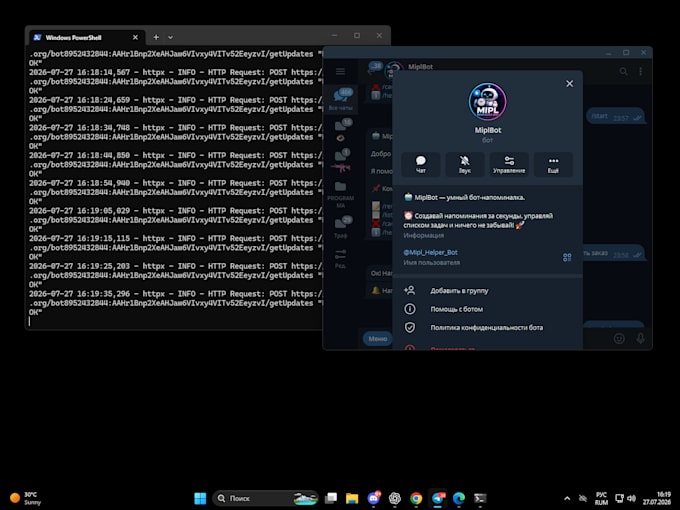Close the MiplBot profile panel
680x510 pixels.
point(569,84)
